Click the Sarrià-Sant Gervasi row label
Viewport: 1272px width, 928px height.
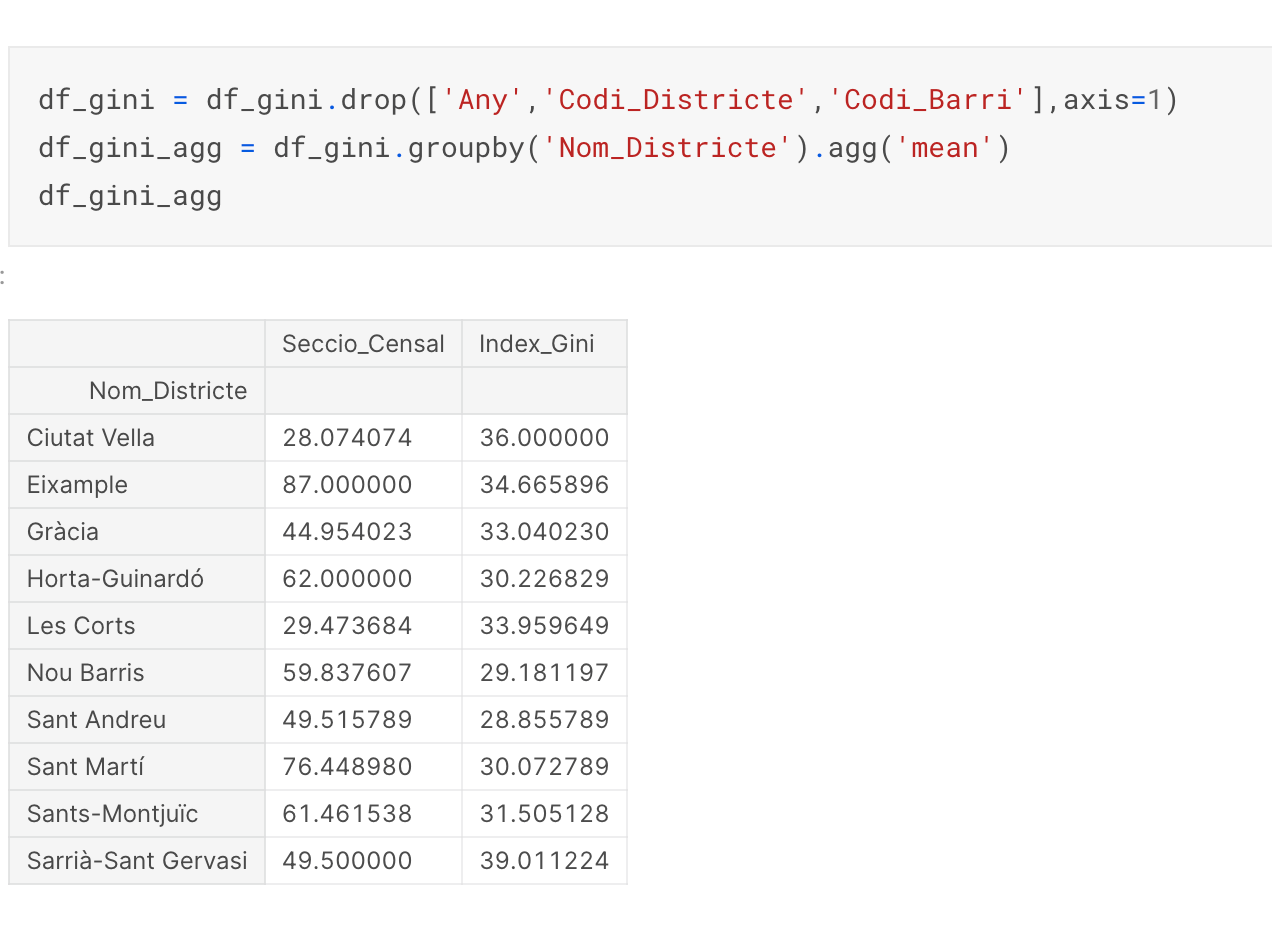pyautogui.click(x=137, y=861)
